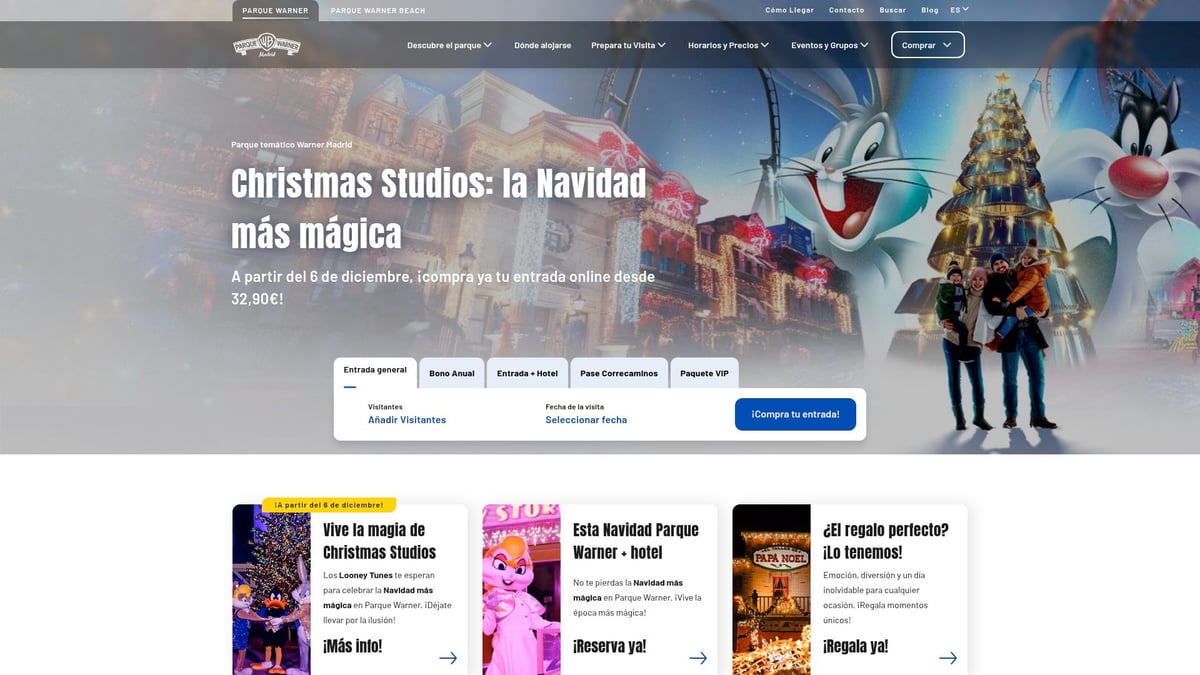Open the Contacto link
Screen dimensions: 1200x675
(x=846, y=10)
